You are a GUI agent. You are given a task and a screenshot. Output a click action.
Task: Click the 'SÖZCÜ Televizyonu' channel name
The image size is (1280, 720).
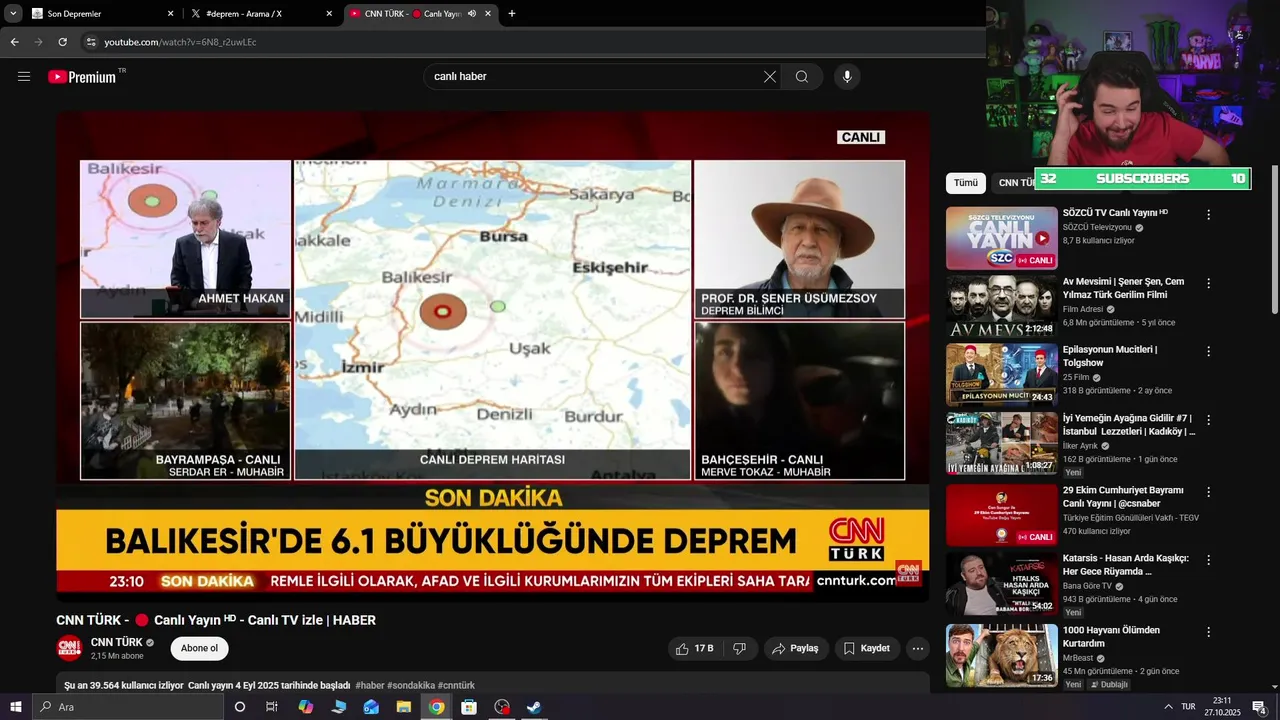pos(1097,228)
